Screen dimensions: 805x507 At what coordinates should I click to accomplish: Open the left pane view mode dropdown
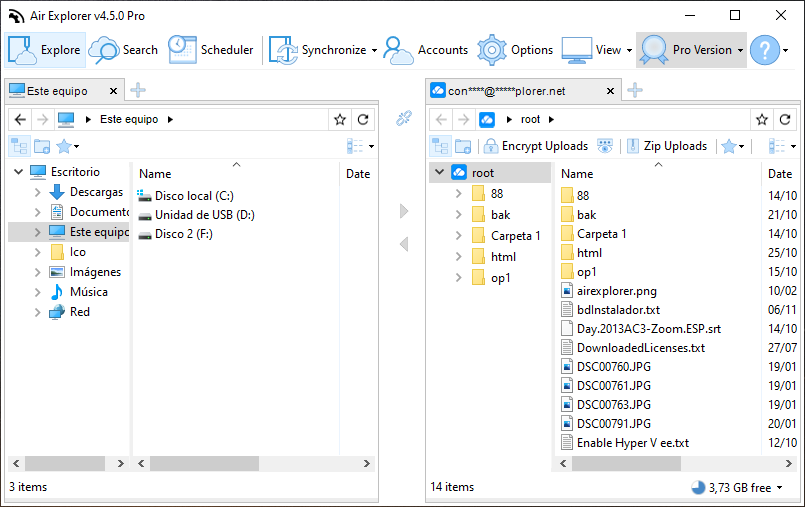tap(360, 146)
